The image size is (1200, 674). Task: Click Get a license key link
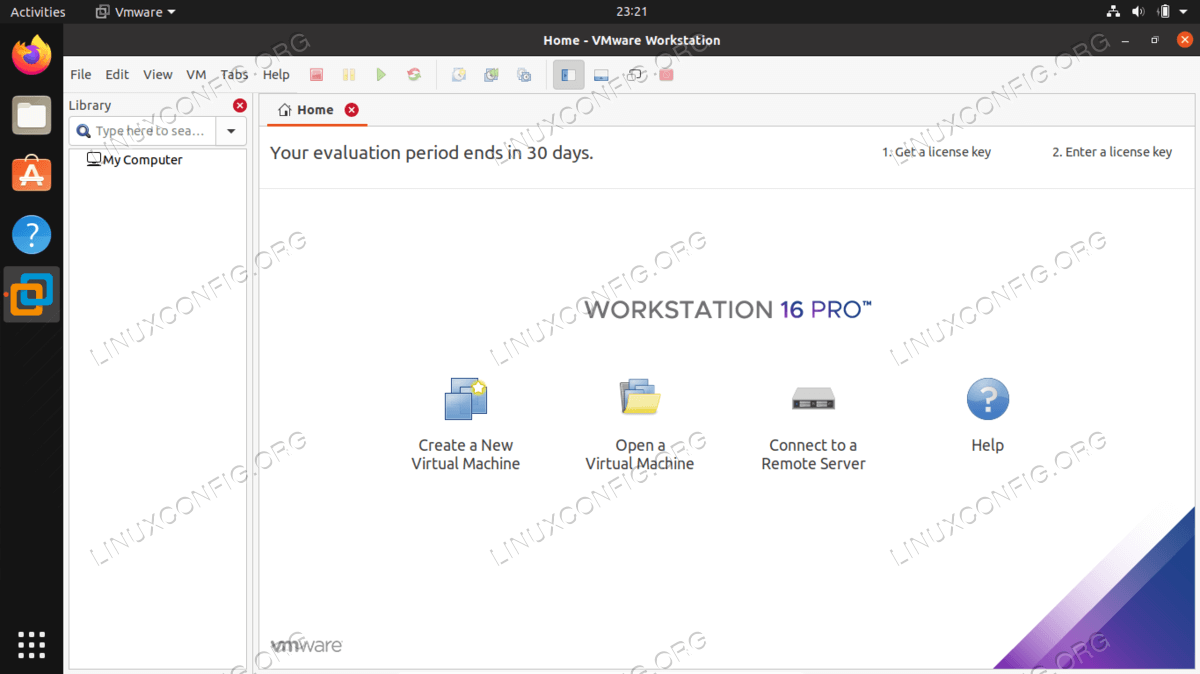click(x=937, y=152)
